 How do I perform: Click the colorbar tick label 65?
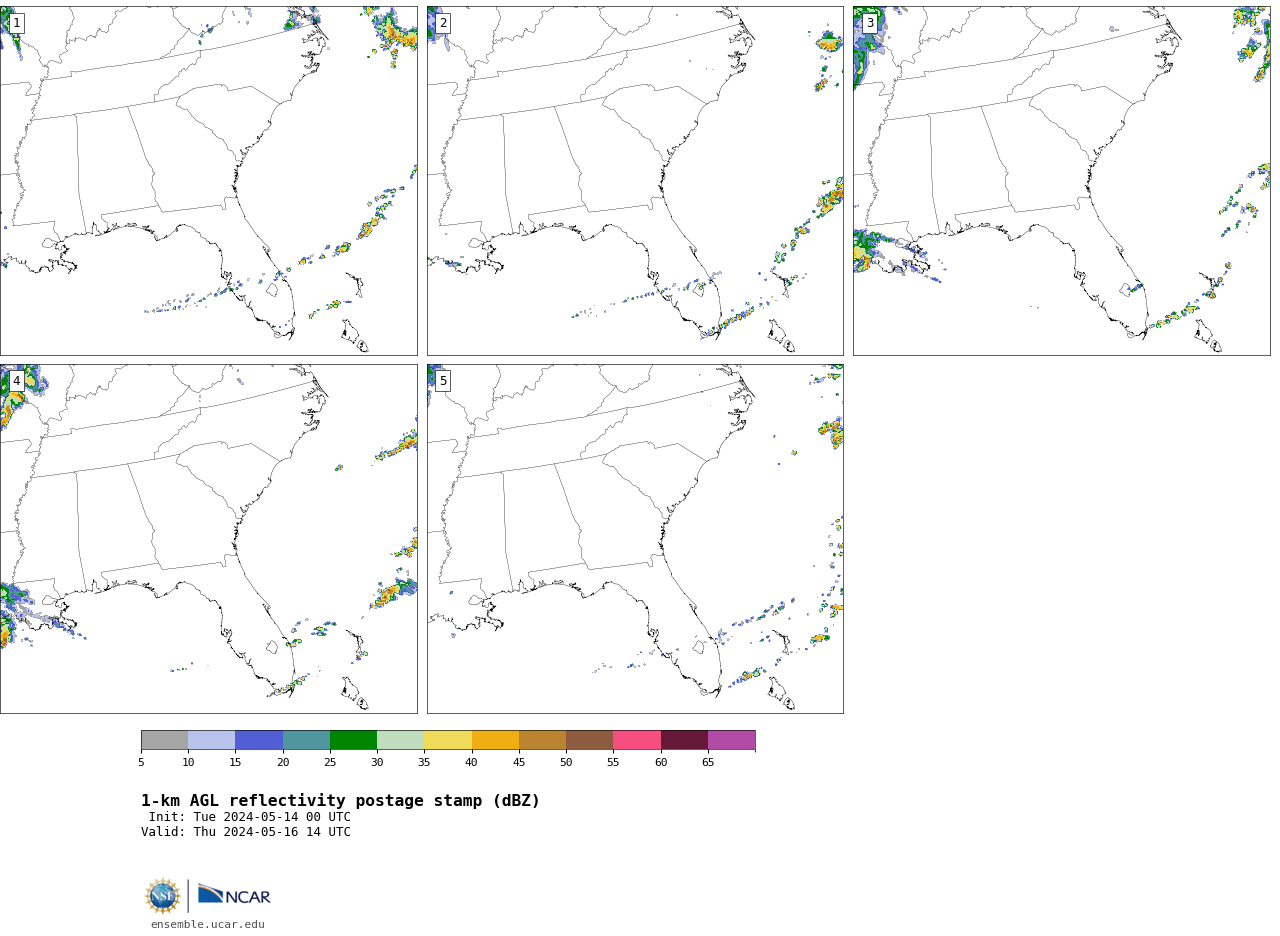[708, 763]
